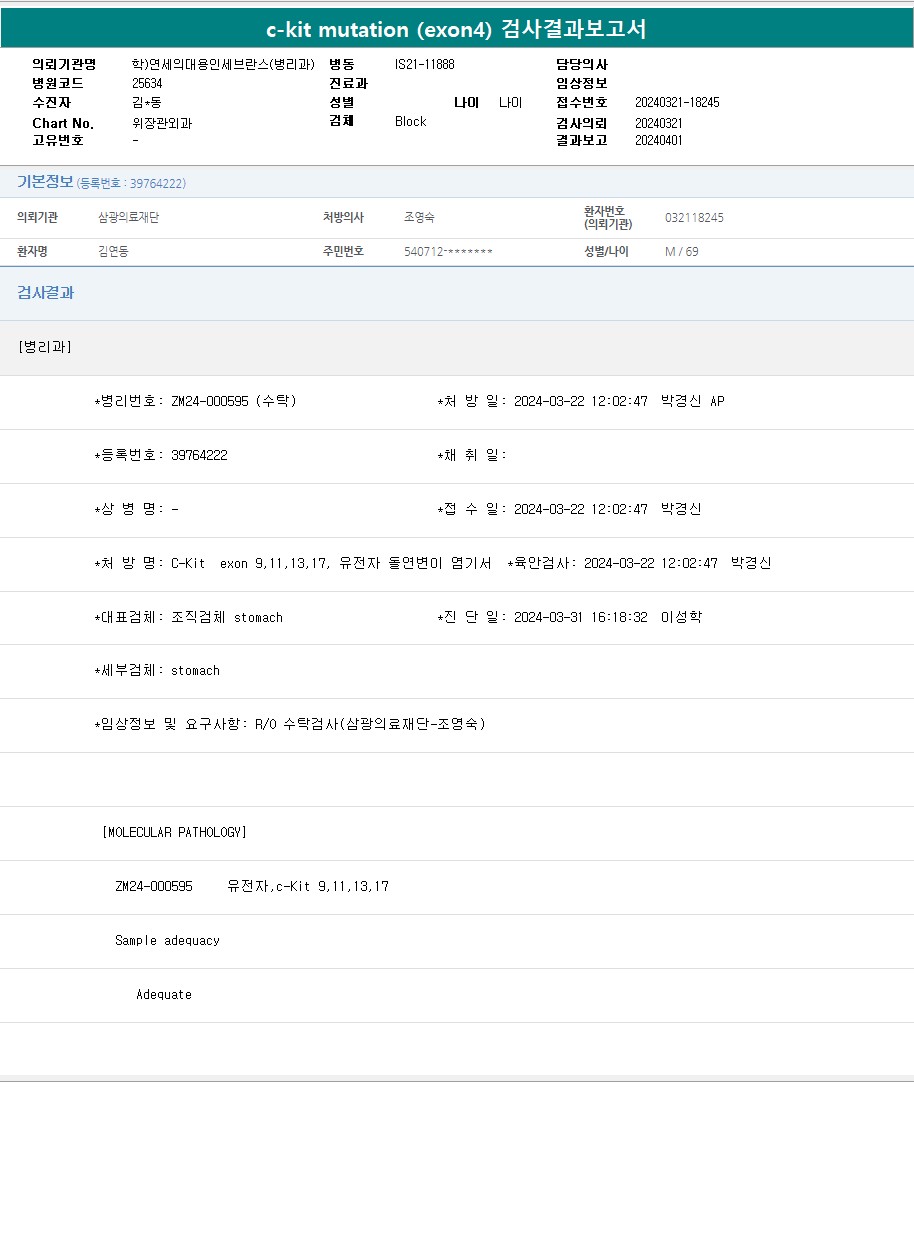The width and height of the screenshot is (914, 1242).
Task: Select the 접수번호 value 20240321-18245
Action: [x=677, y=103]
